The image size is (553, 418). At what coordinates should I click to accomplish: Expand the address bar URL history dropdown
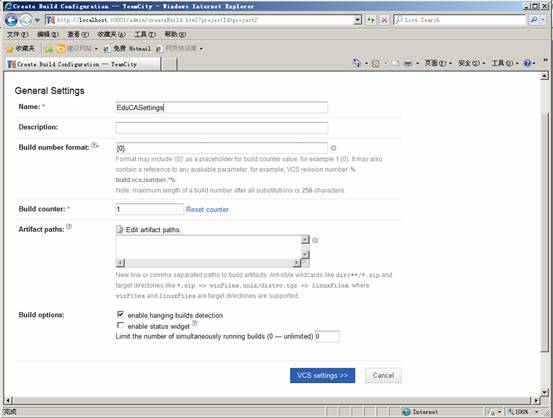point(358,20)
